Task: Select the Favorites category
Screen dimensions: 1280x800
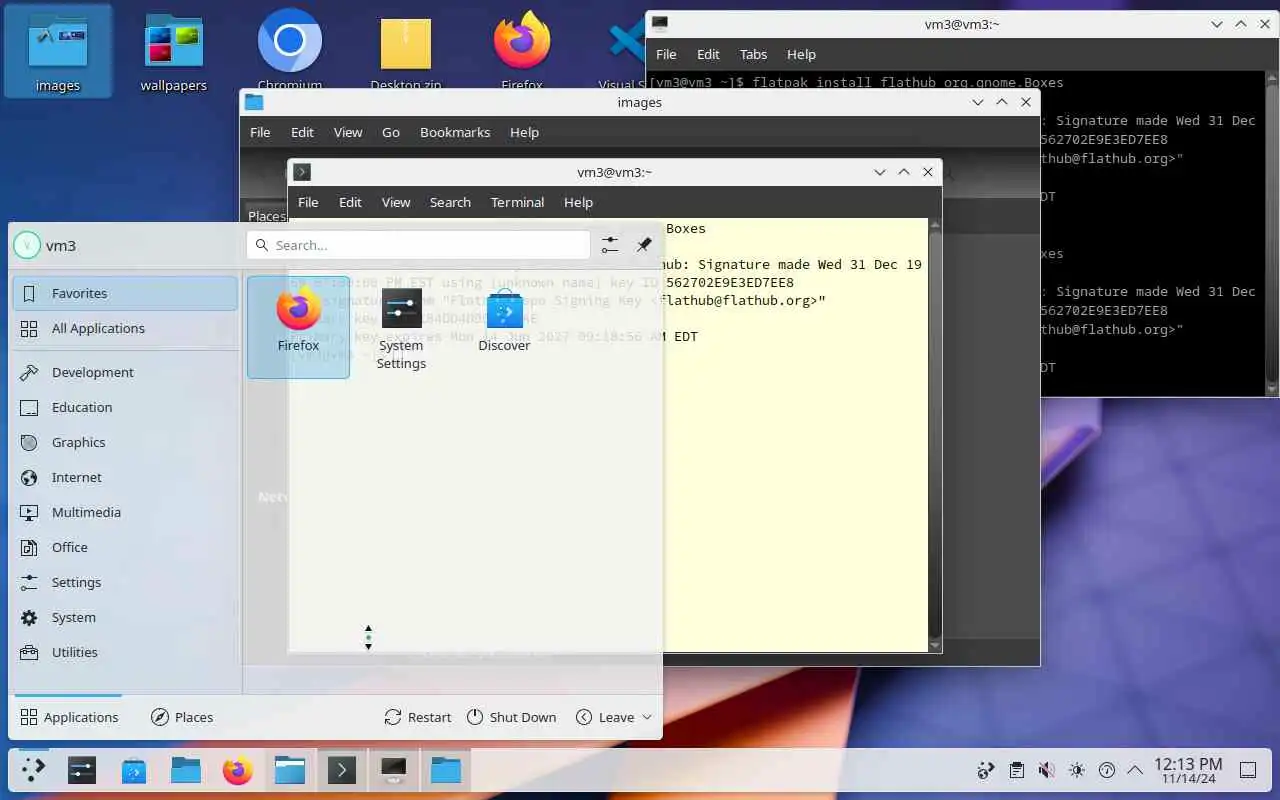Action: (125, 293)
